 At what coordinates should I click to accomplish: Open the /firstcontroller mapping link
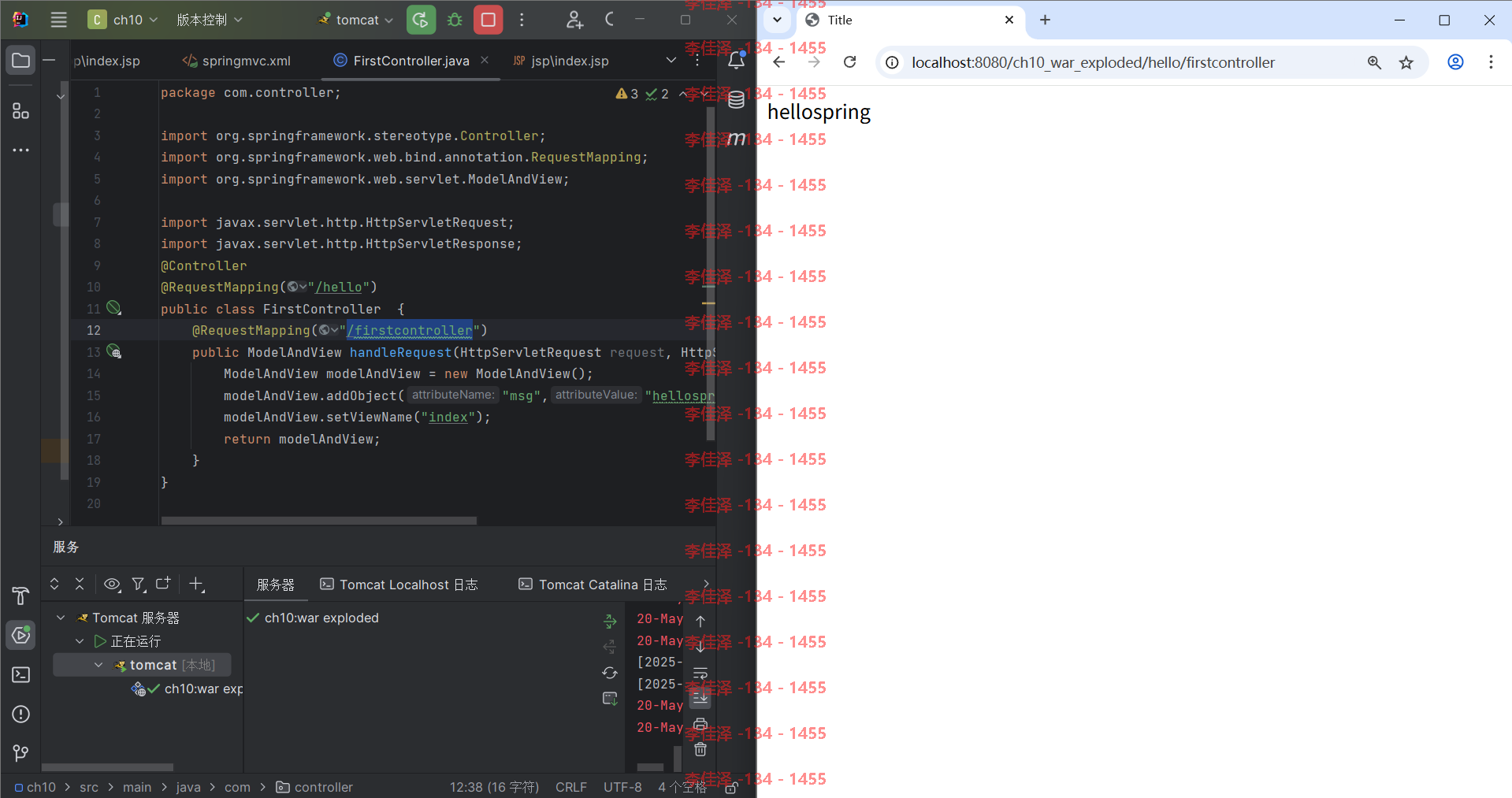pos(410,330)
